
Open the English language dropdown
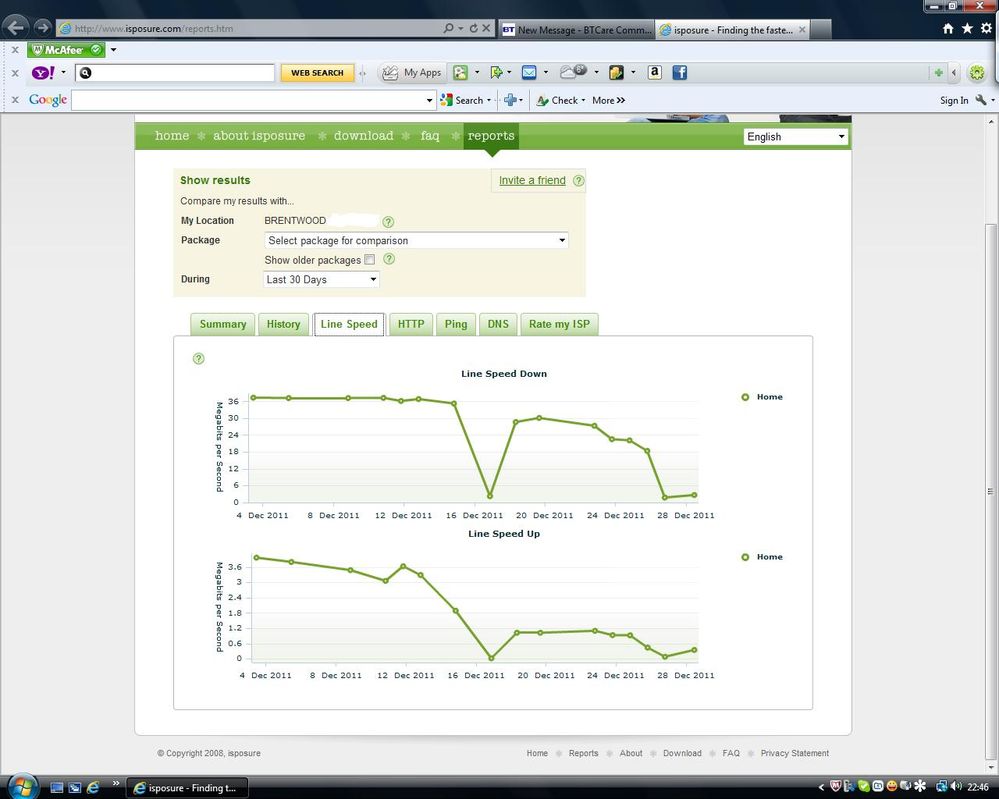pos(796,136)
